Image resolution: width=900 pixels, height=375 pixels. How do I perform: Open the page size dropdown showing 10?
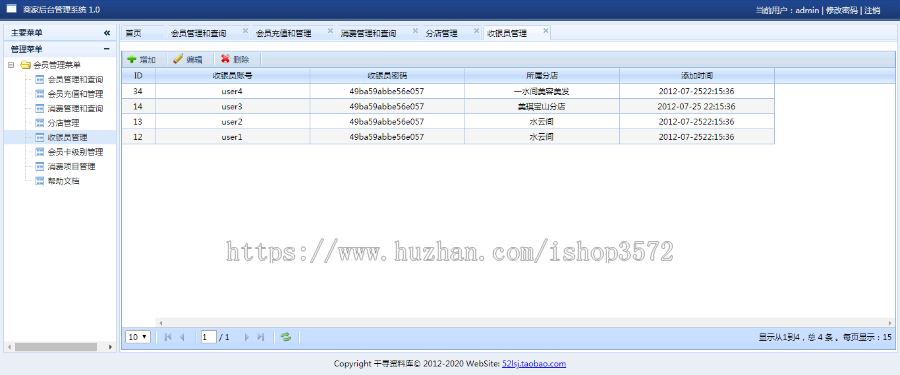point(138,337)
